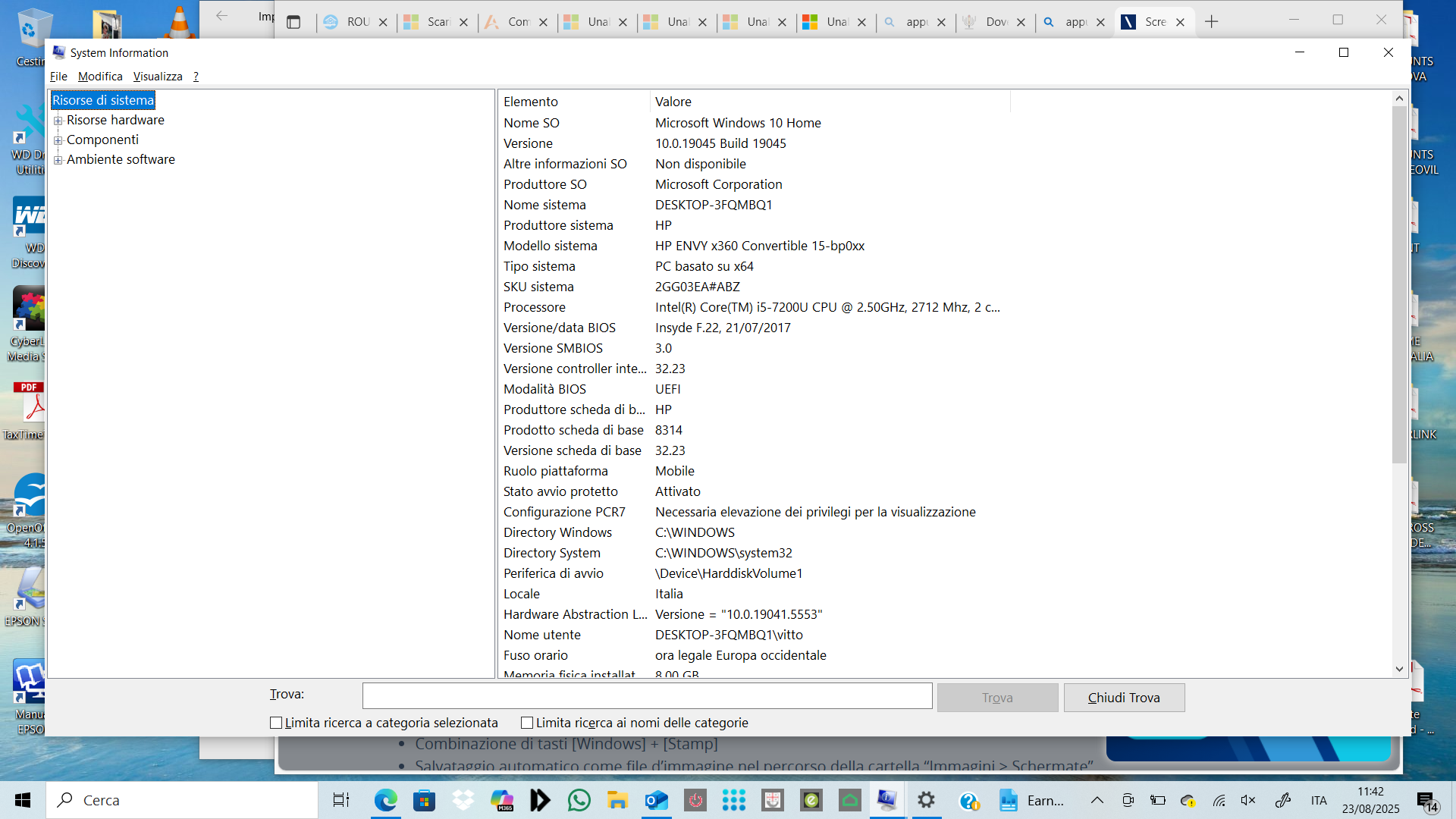Open a new browser tab

click(x=1211, y=22)
